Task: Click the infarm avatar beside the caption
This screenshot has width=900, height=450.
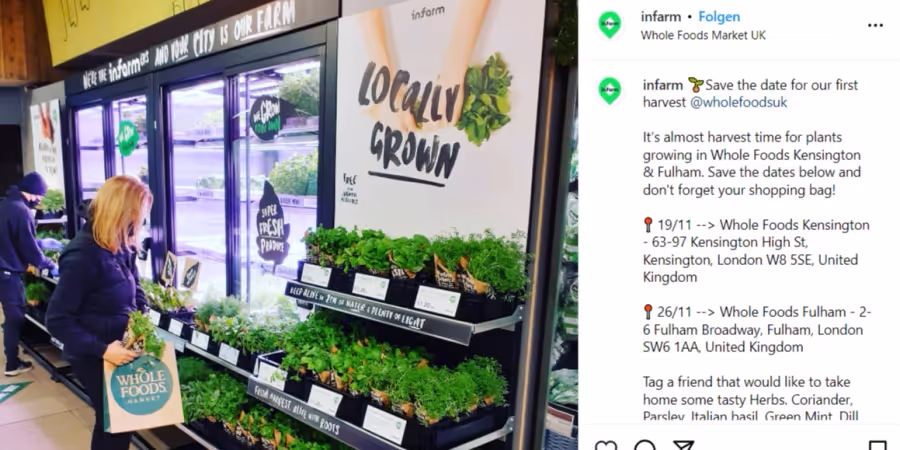Action: click(610, 91)
